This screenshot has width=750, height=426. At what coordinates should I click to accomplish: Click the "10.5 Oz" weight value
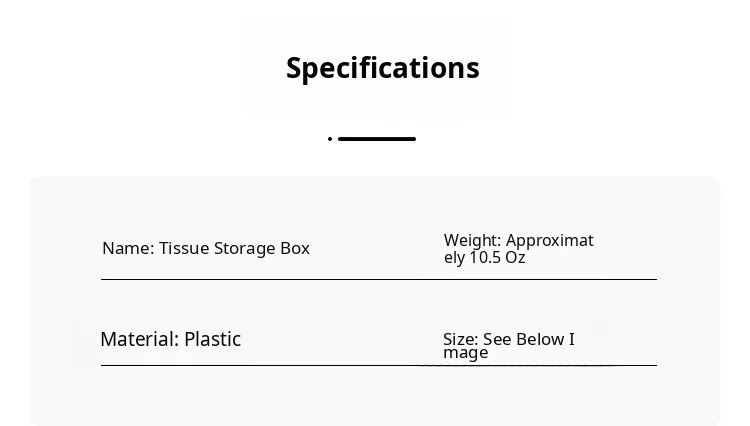point(498,257)
